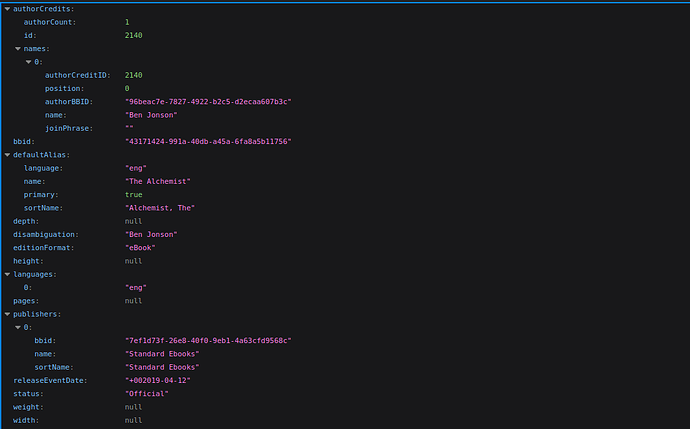Click the primary value true
Screen dimensions: 690x429
[134, 195]
